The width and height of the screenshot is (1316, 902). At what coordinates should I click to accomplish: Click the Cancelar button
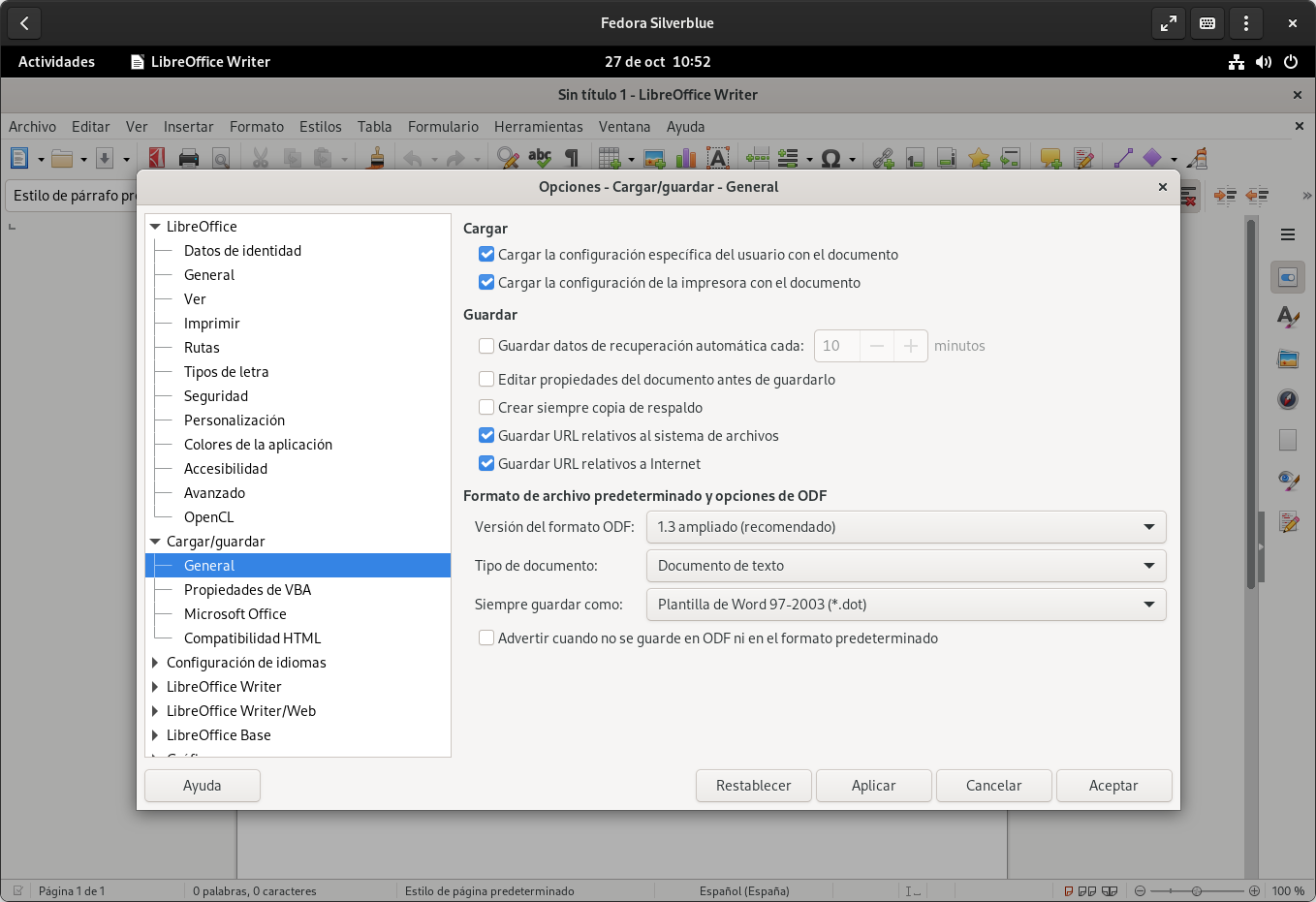[993, 786]
